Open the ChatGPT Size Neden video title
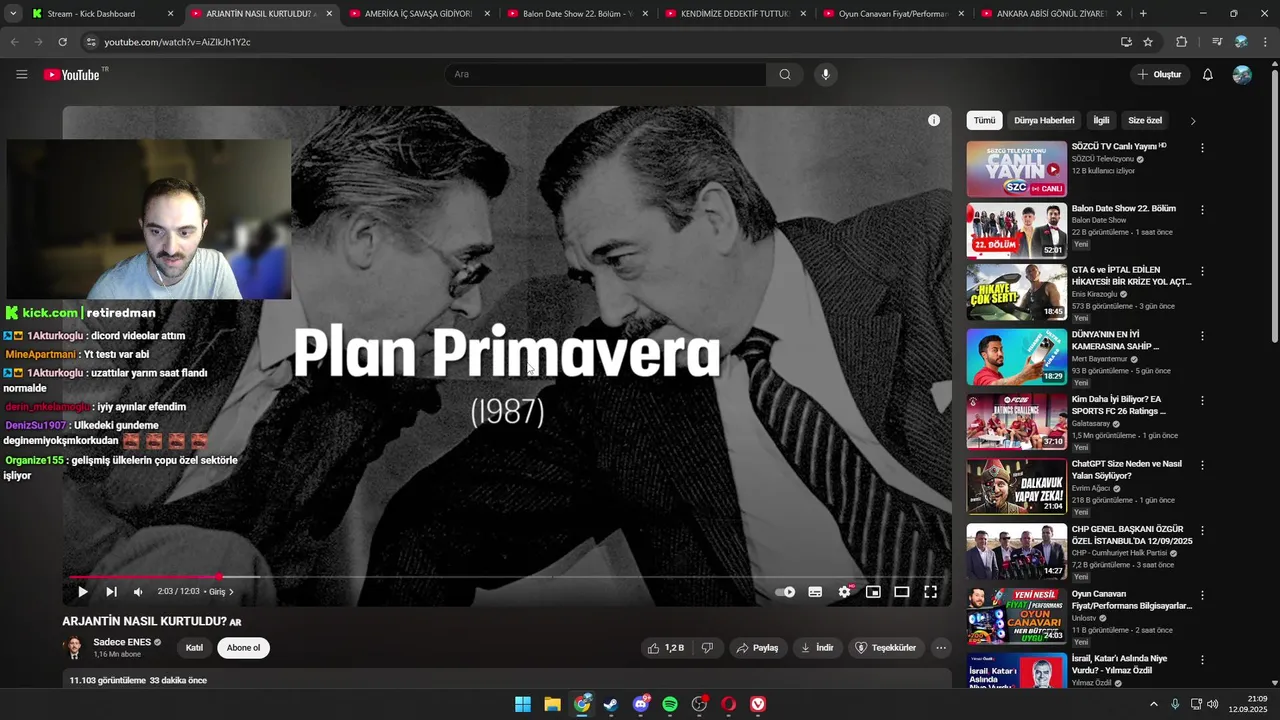1280x720 pixels. click(1127, 470)
